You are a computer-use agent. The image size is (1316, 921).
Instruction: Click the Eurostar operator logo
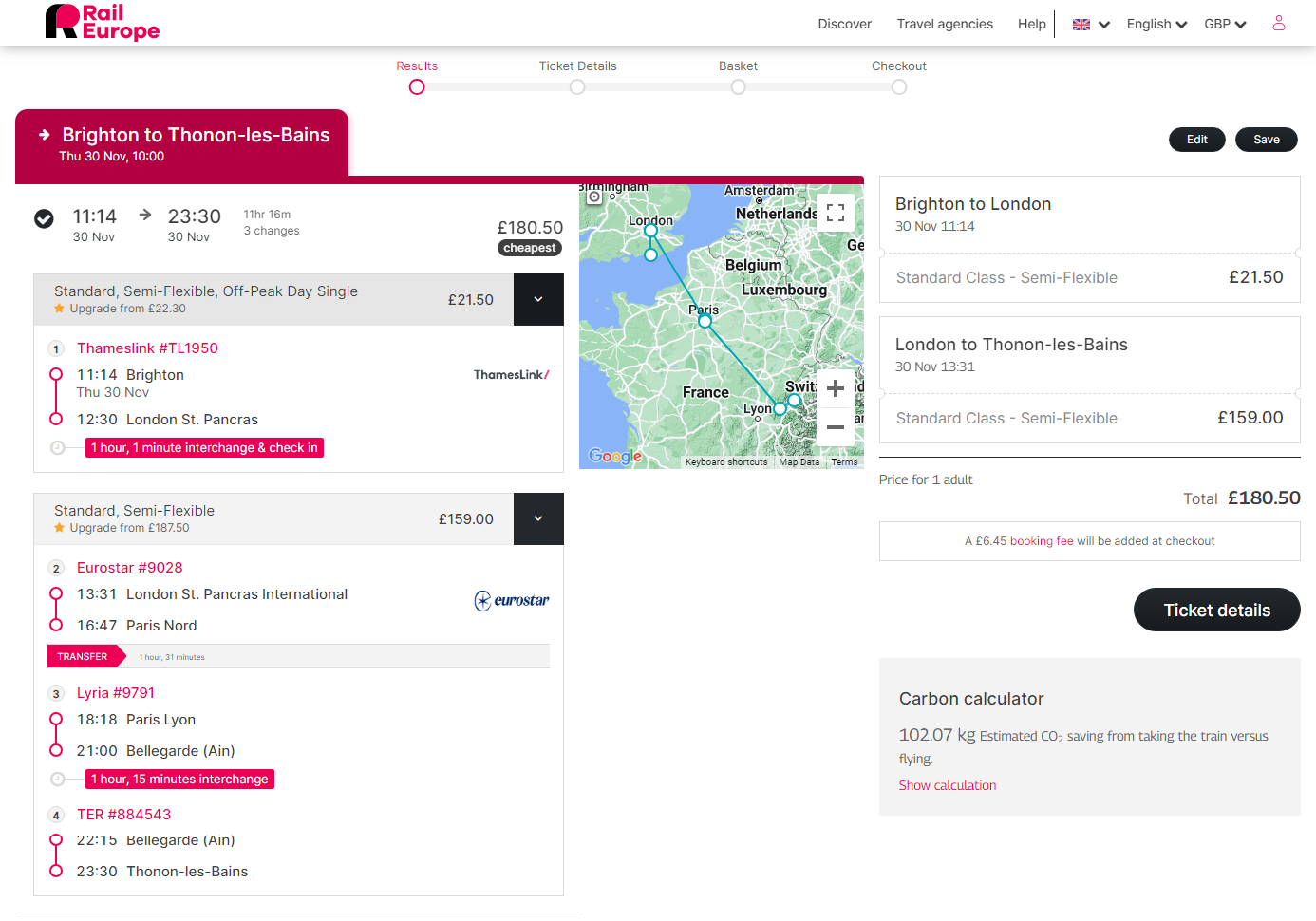tap(512, 600)
